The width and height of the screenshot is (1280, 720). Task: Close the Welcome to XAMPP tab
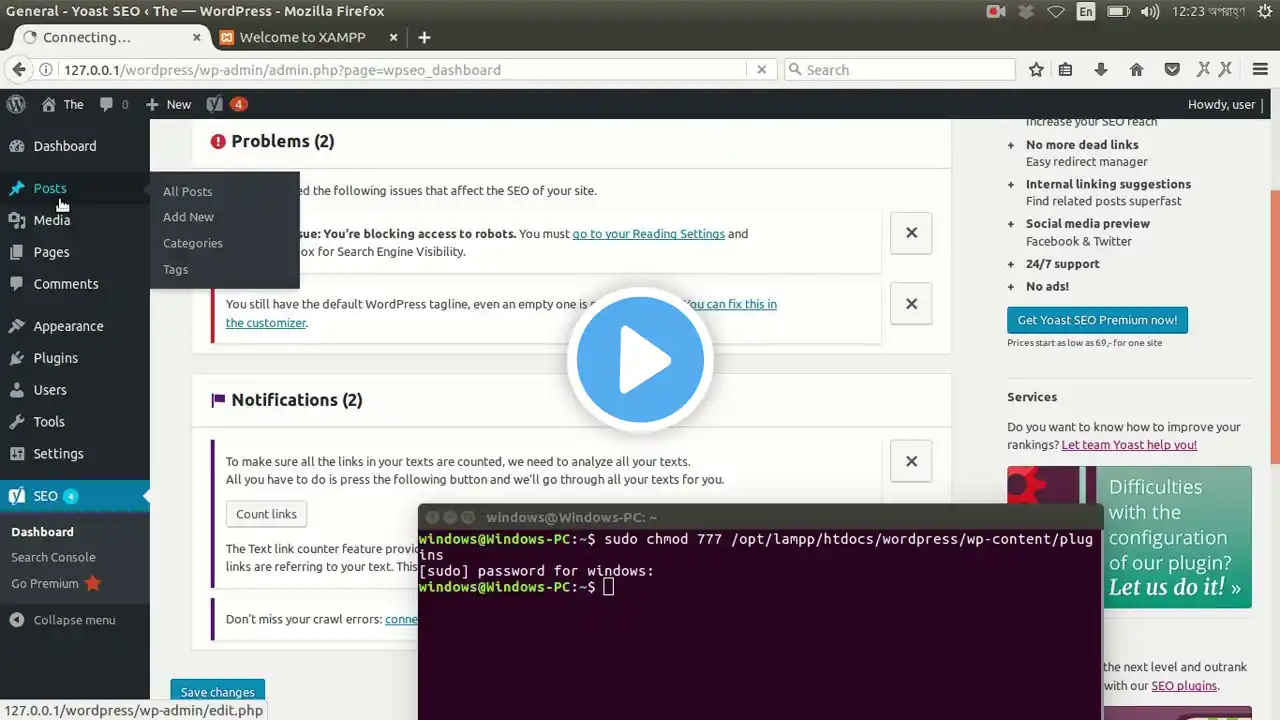[x=393, y=37]
